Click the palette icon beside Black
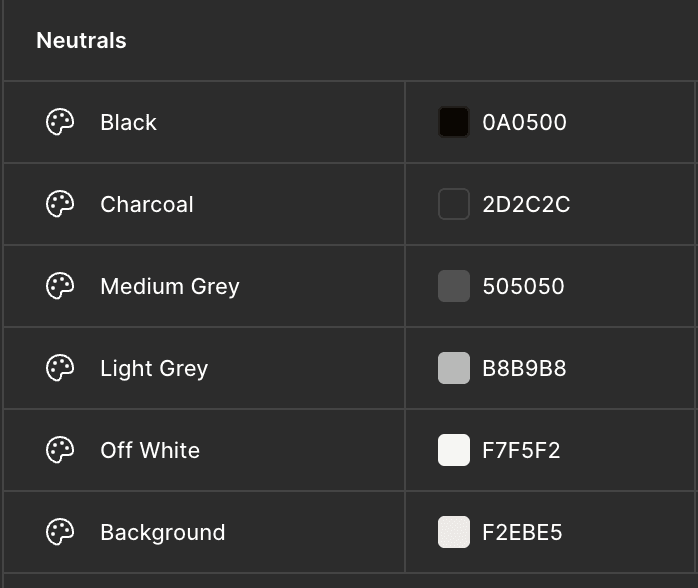The width and height of the screenshot is (698, 588). pyautogui.click(x=60, y=122)
